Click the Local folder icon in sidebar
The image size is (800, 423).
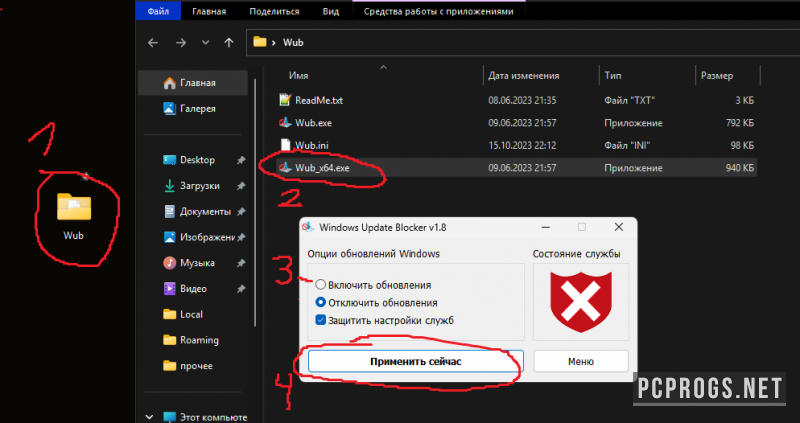pyautogui.click(x=169, y=314)
